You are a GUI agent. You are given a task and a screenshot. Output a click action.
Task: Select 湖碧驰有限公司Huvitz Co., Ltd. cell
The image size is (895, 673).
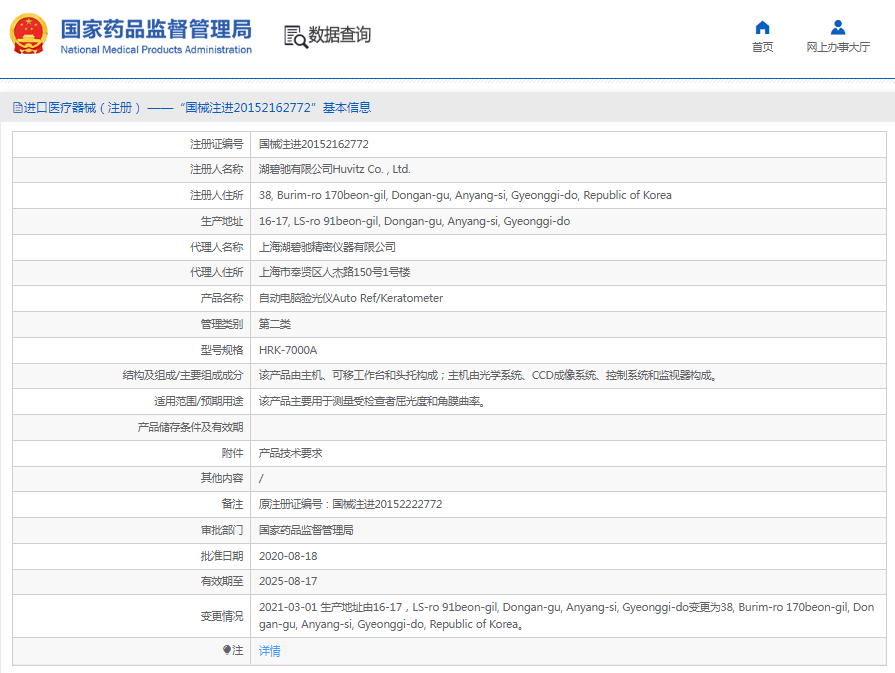coord(334,169)
